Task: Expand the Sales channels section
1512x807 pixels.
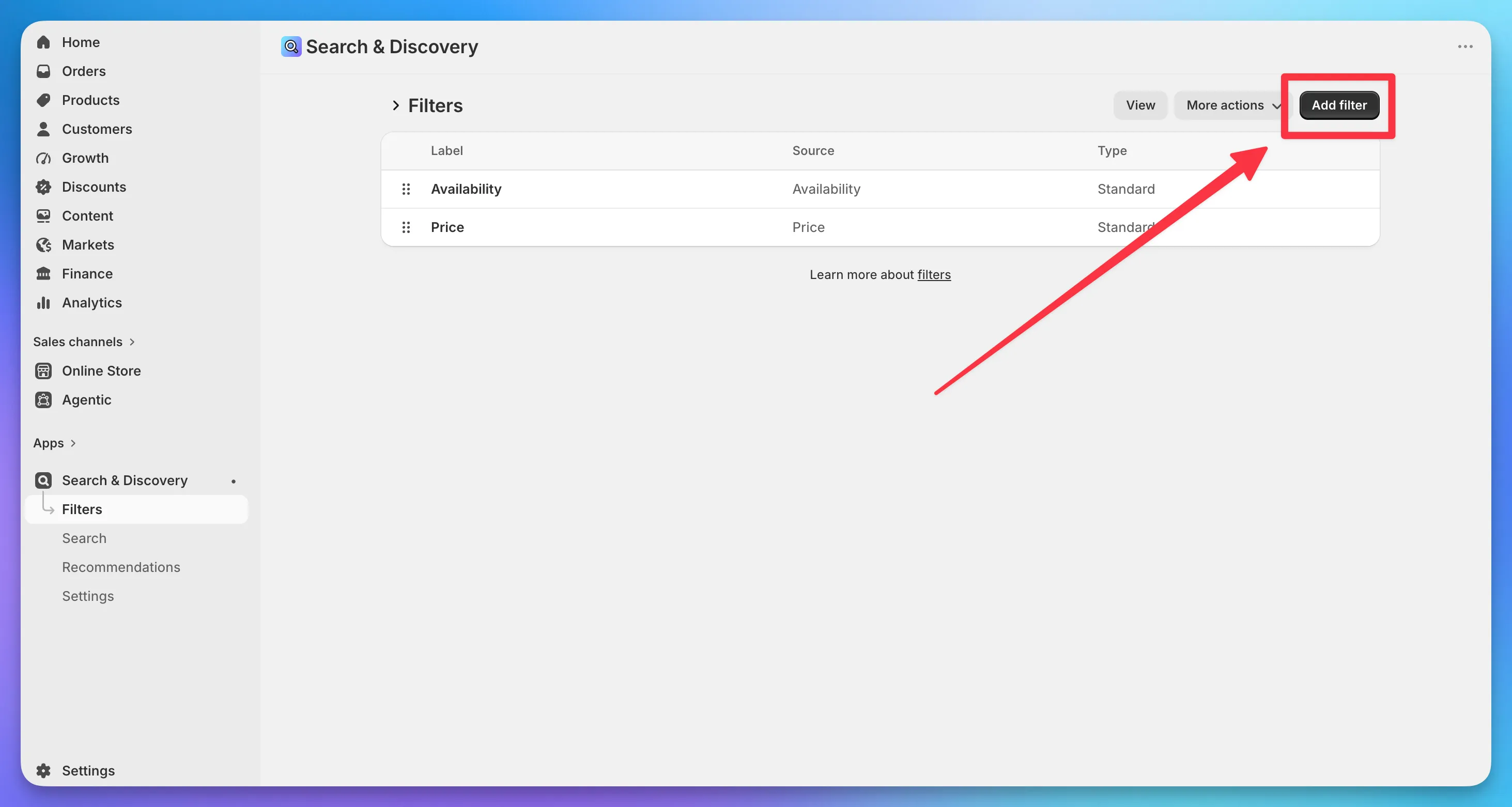Action: click(x=84, y=342)
